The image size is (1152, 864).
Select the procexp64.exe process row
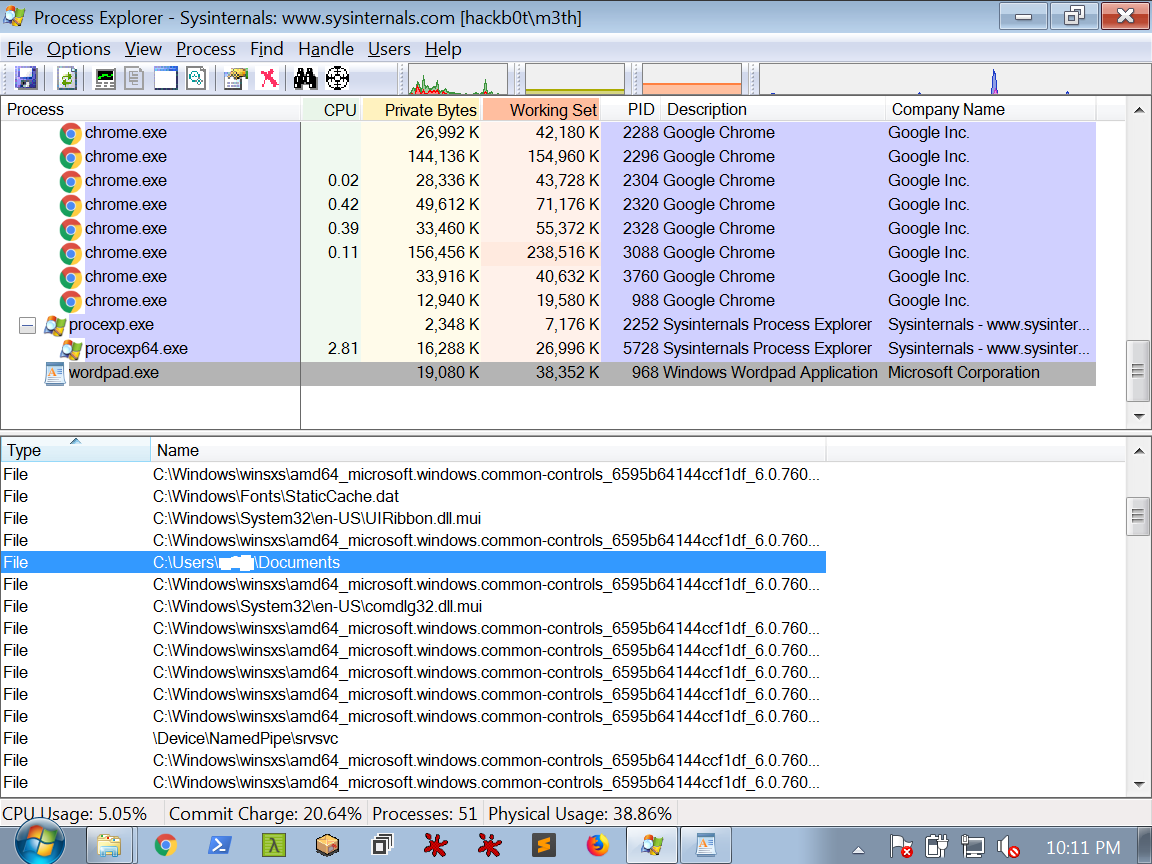pyautogui.click(x=548, y=348)
